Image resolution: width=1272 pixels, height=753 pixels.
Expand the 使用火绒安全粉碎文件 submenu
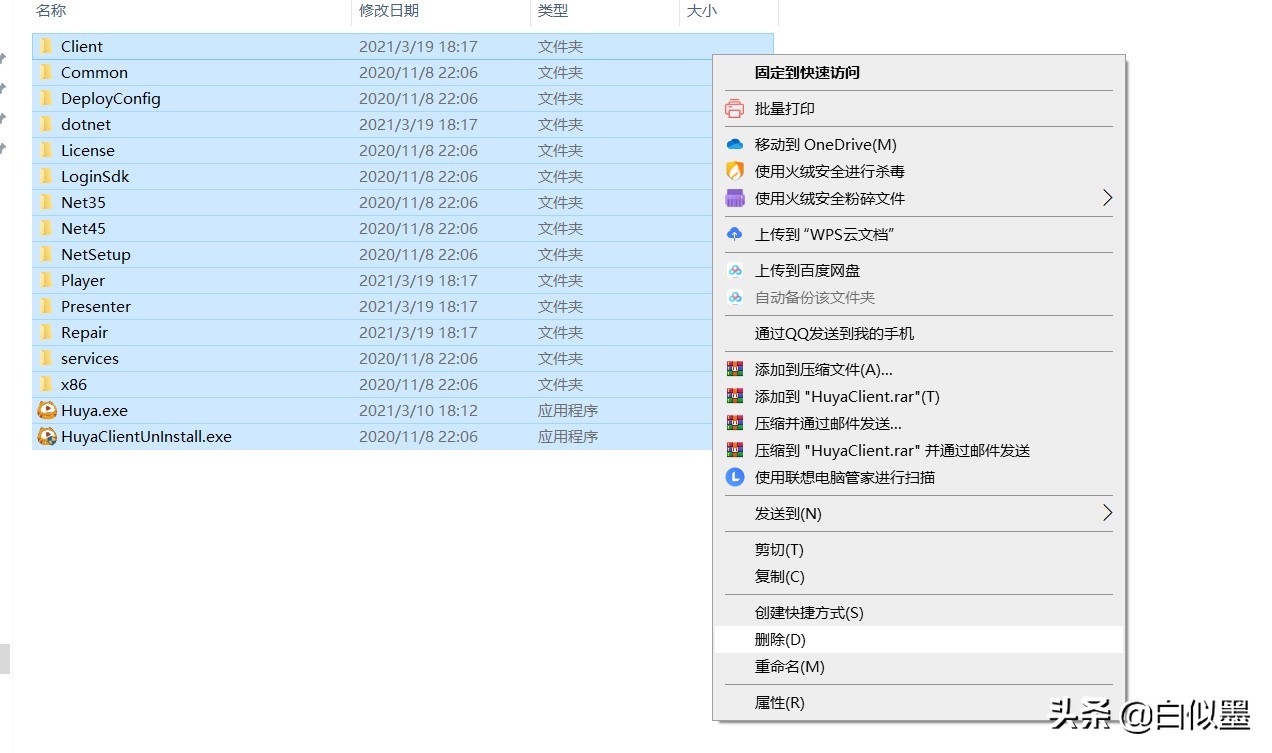pyautogui.click(x=1106, y=198)
